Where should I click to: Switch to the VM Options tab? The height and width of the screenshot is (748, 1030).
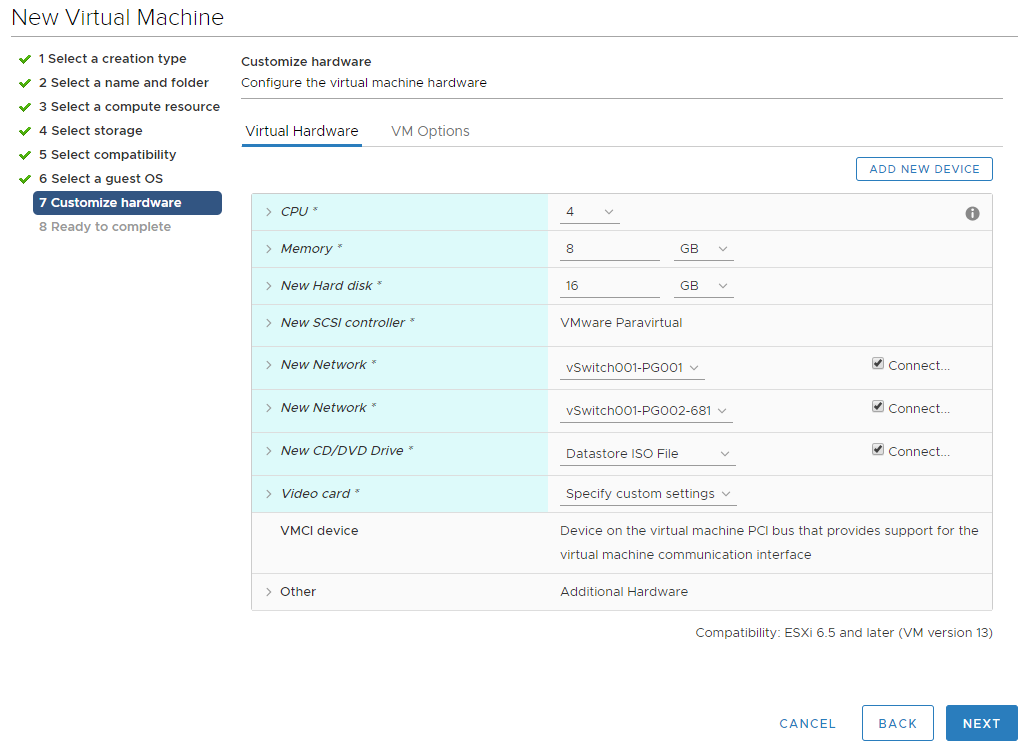click(x=430, y=131)
